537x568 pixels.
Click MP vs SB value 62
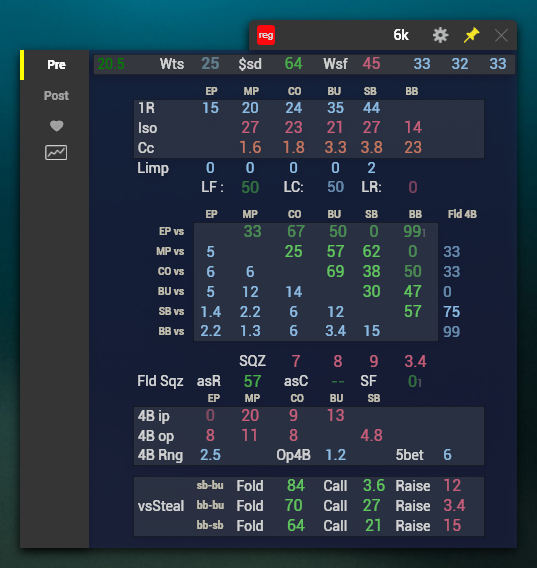371,251
